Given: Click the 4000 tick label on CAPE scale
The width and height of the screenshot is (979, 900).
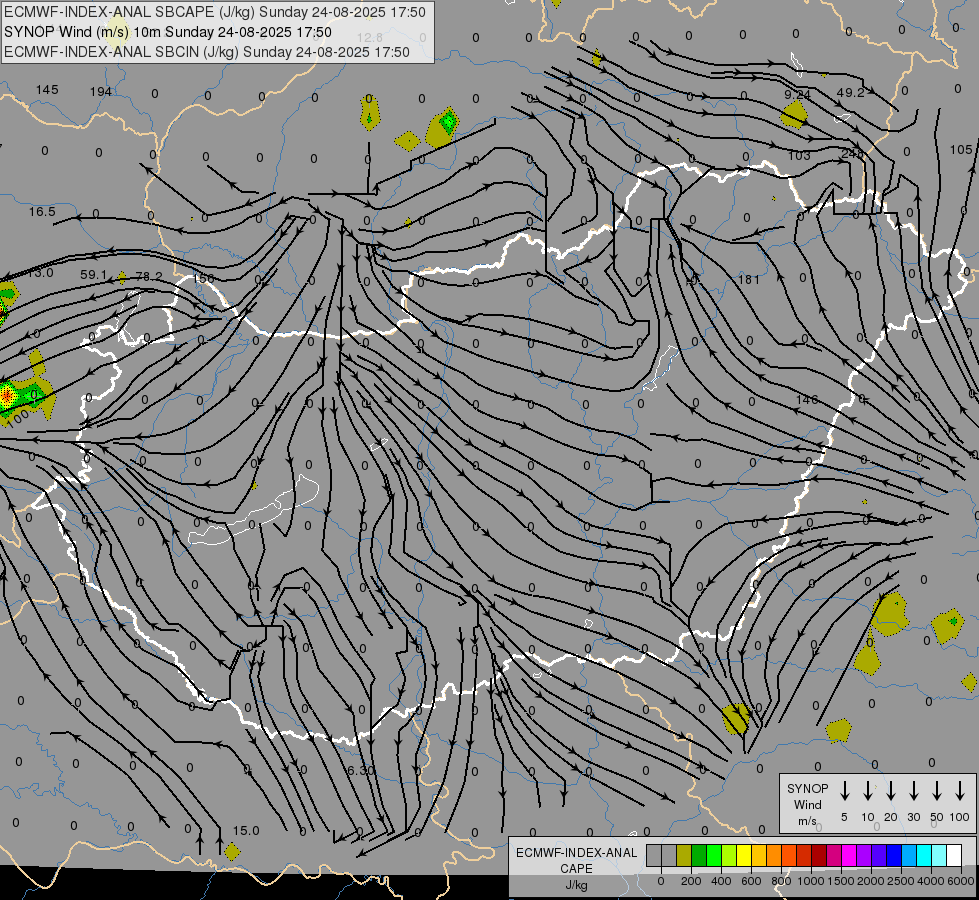Looking at the screenshot, I should pos(930,881).
